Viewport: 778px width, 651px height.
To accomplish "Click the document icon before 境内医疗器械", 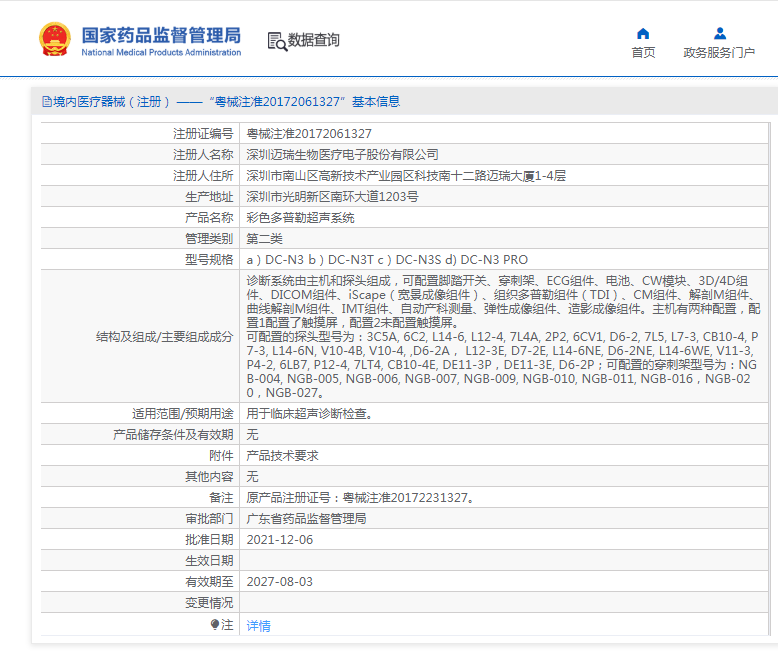I will pos(46,101).
